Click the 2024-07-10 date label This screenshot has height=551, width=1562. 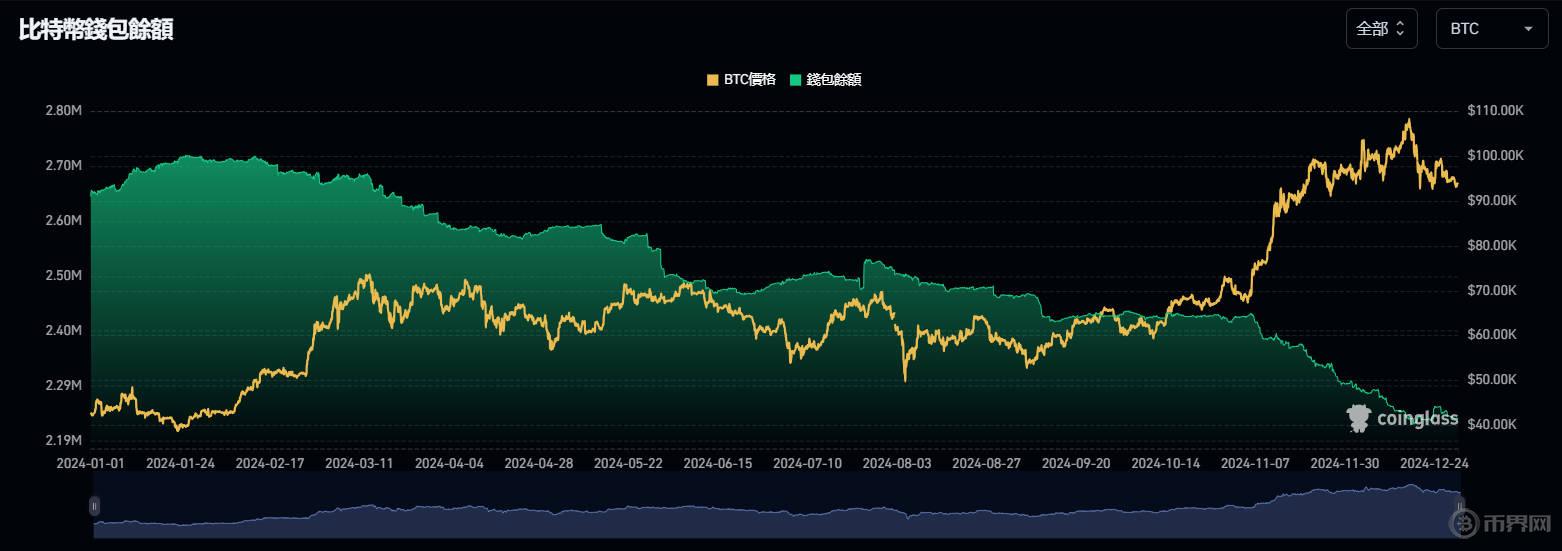[x=808, y=464]
